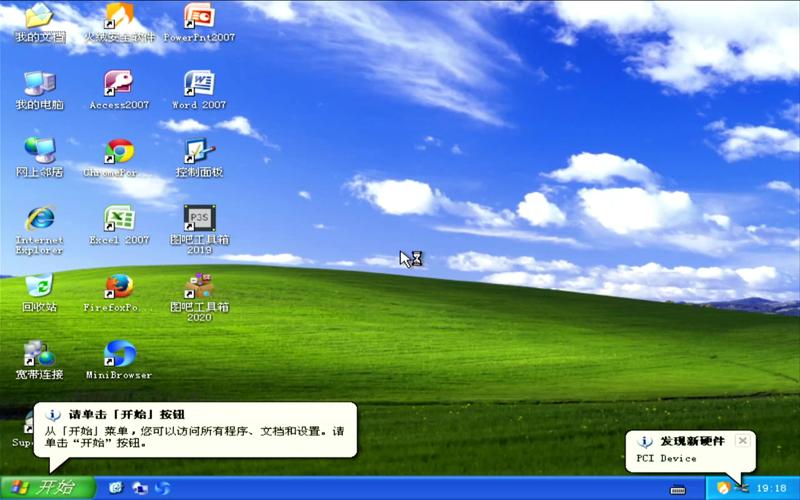Click the 发现新硬件 balloon title
This screenshot has width=800, height=500.
692,441
